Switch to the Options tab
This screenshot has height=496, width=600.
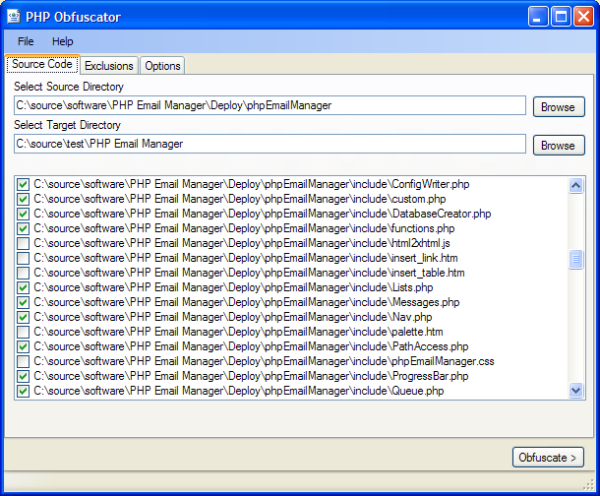162,65
